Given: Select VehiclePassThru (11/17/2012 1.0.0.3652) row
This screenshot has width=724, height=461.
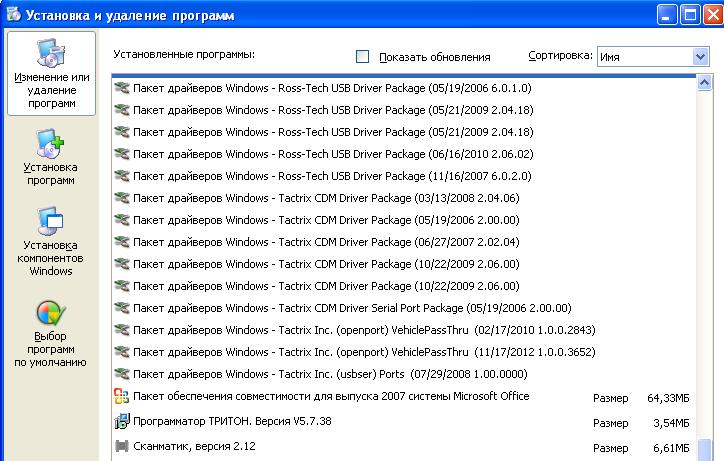Looking at the screenshot, I should (x=404, y=352).
